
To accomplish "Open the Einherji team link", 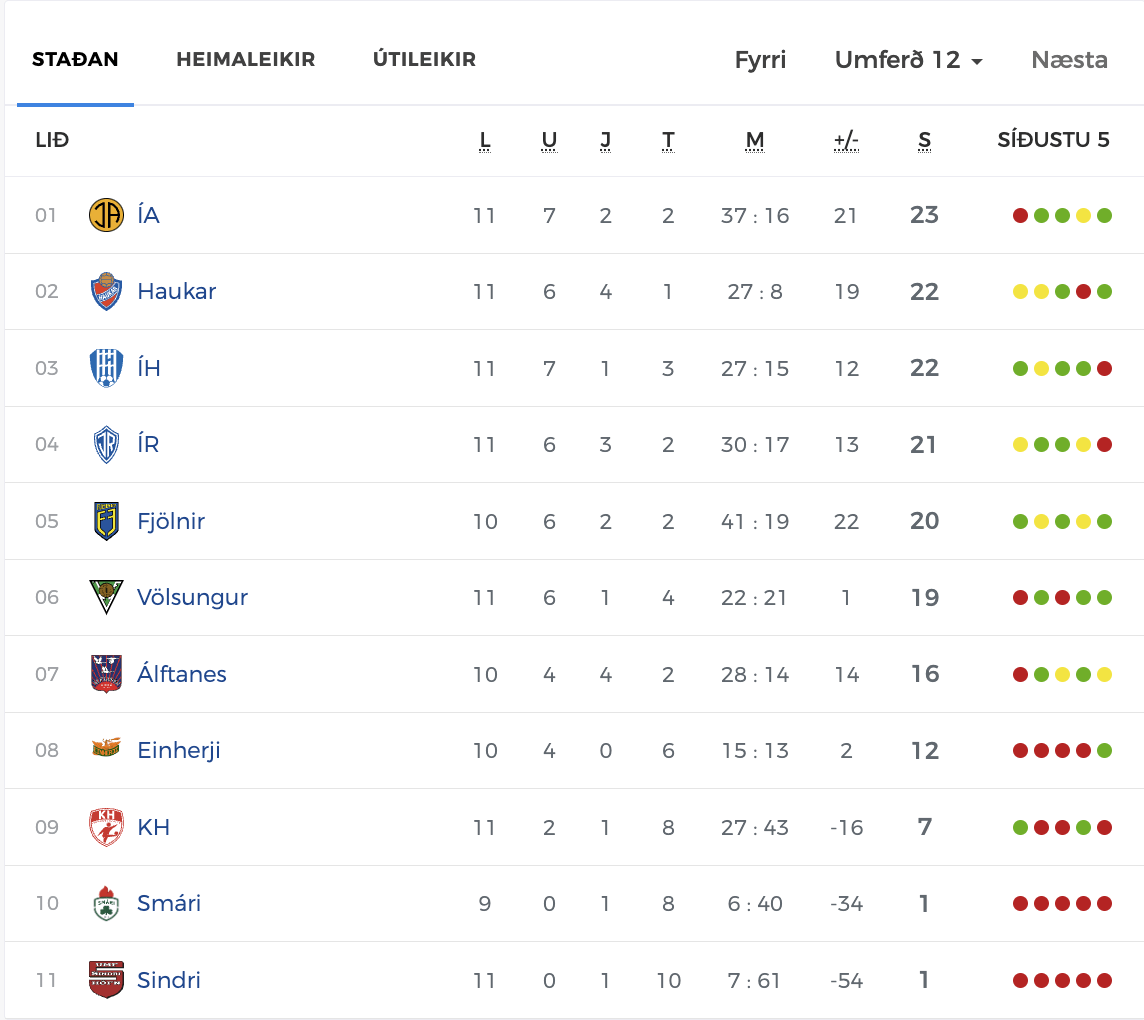I will 179,750.
